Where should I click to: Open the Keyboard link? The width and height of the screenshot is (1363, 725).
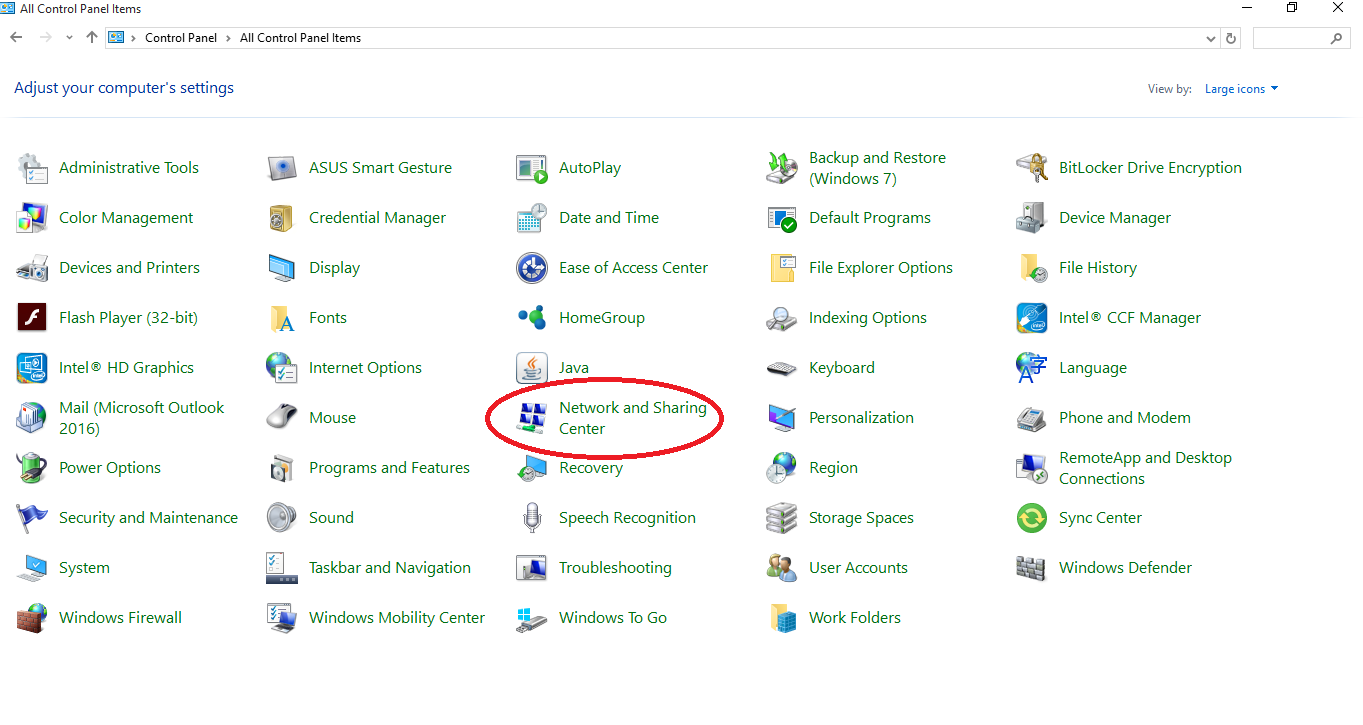[x=842, y=368]
